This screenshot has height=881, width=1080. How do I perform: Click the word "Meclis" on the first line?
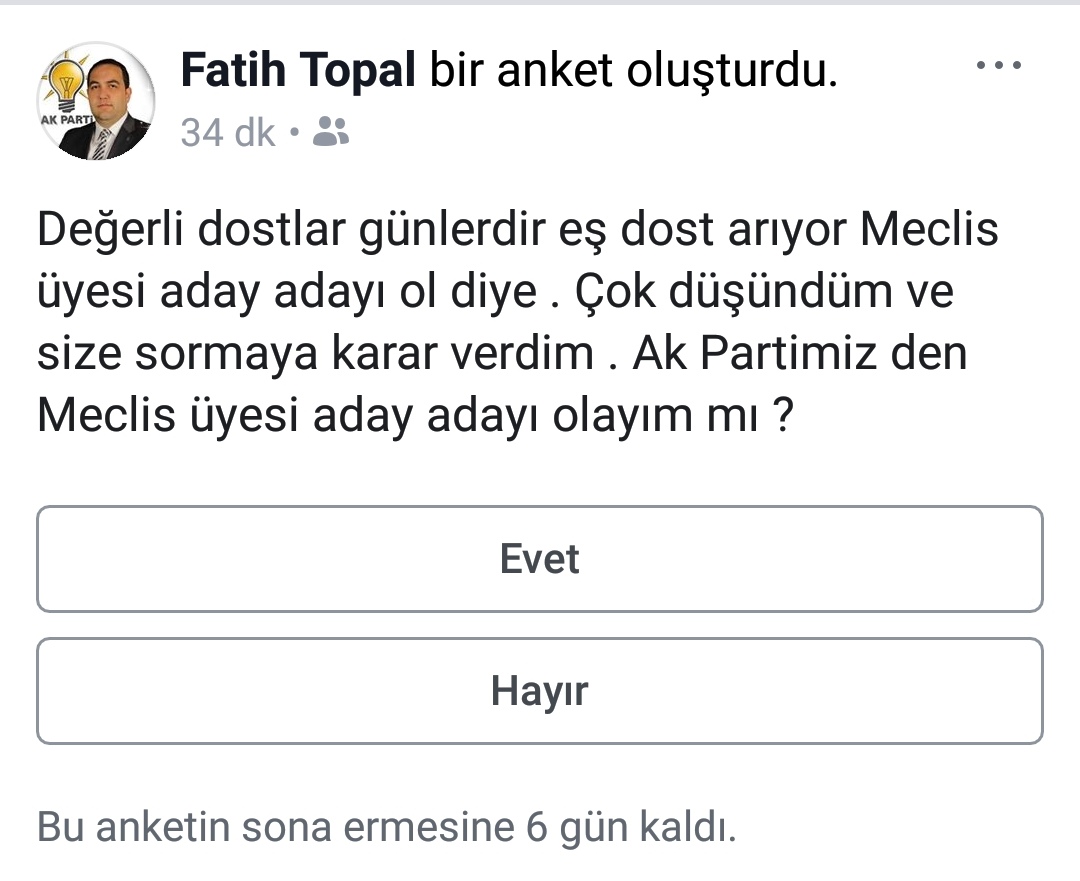pos(930,231)
